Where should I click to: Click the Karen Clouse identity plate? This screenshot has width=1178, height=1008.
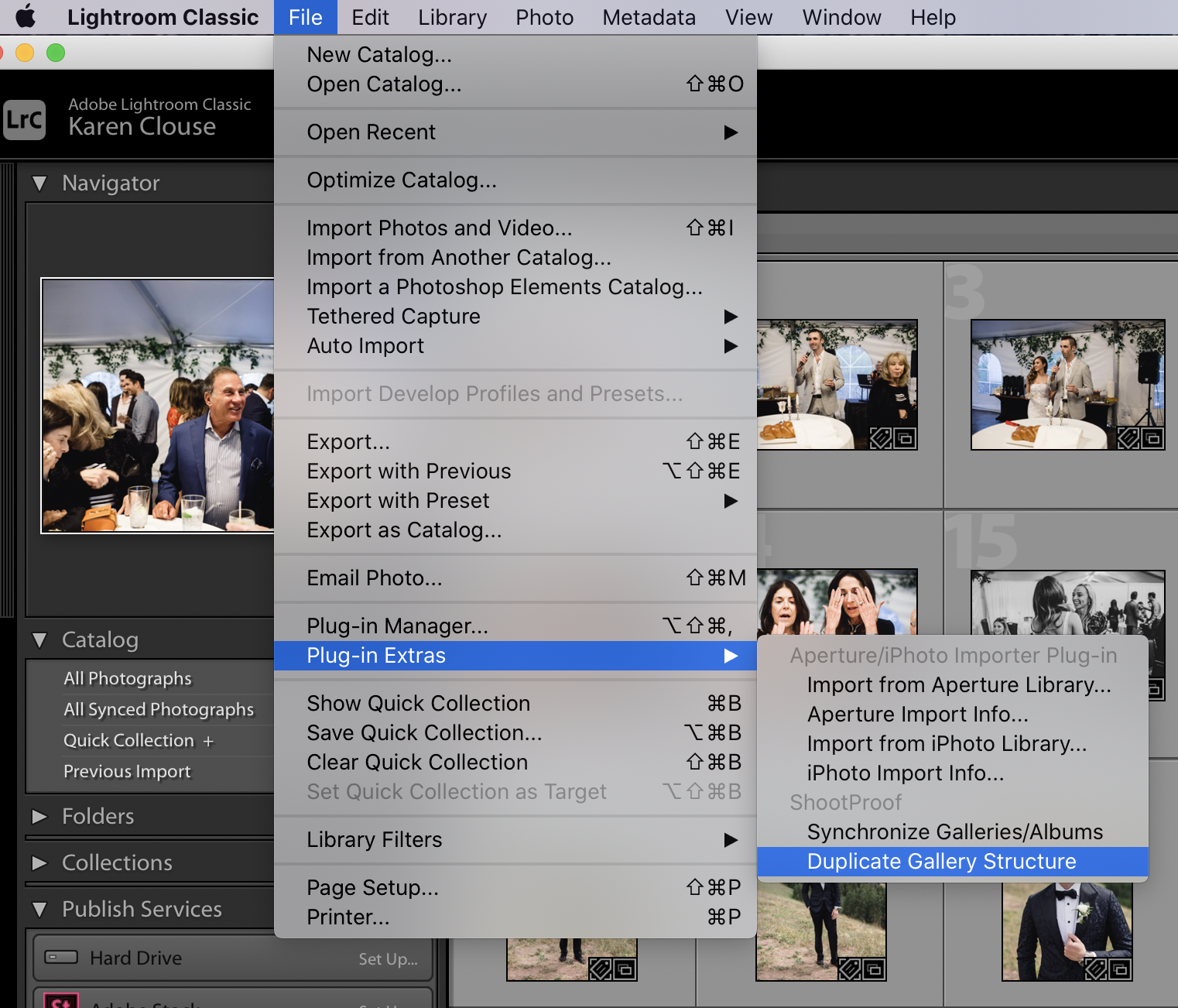[142, 127]
